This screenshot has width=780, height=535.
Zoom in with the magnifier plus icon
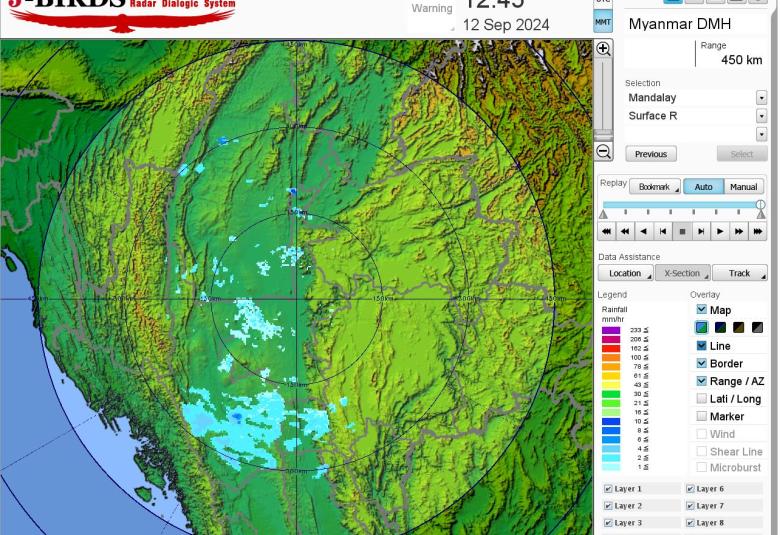coord(603,49)
